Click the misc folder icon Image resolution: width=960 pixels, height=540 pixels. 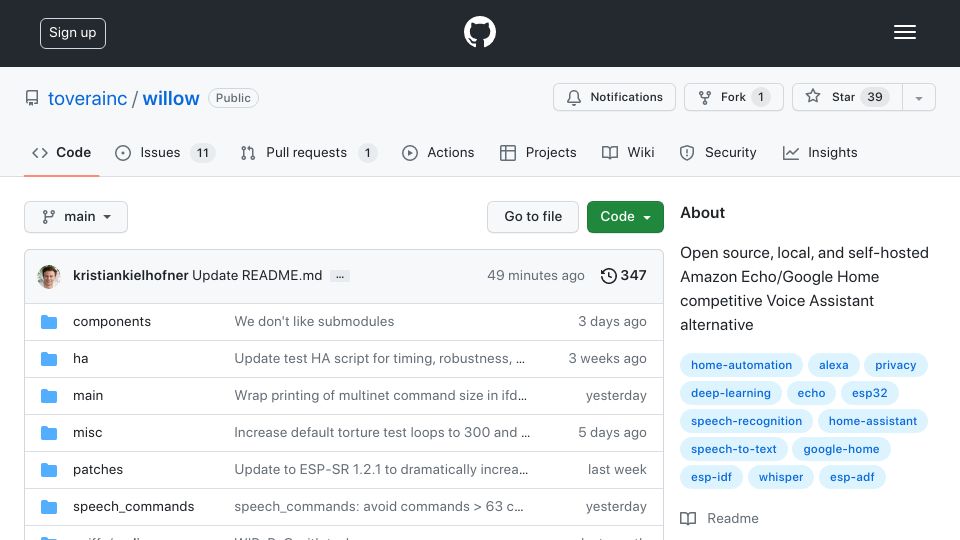[x=49, y=433]
